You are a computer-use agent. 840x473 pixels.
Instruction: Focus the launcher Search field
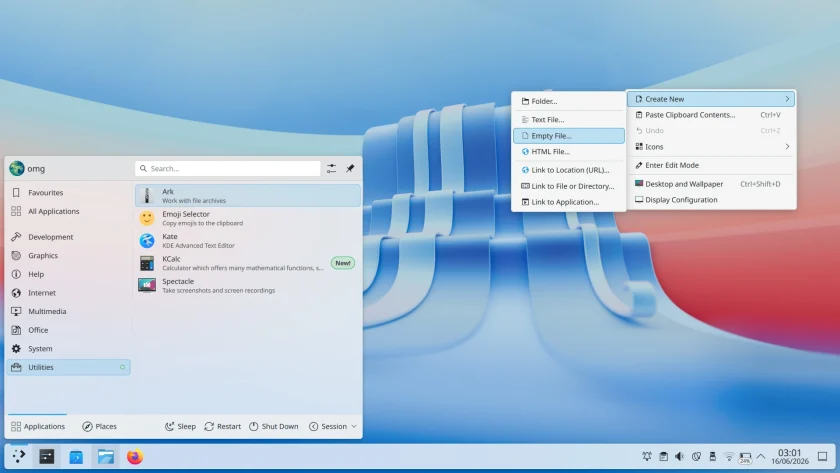228,168
